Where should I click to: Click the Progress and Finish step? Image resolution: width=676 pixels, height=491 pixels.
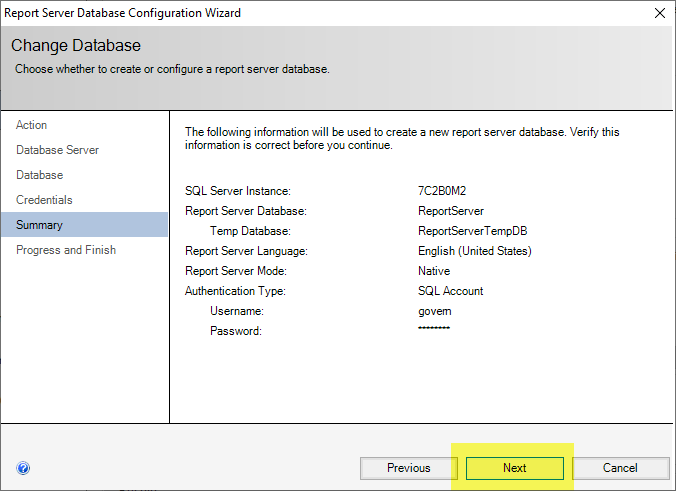[x=66, y=250]
